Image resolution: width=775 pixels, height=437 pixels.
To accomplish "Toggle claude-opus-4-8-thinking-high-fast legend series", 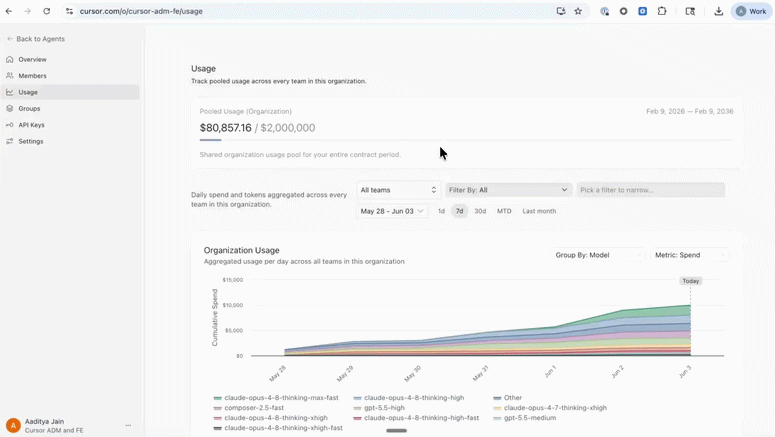I will 416,418.
